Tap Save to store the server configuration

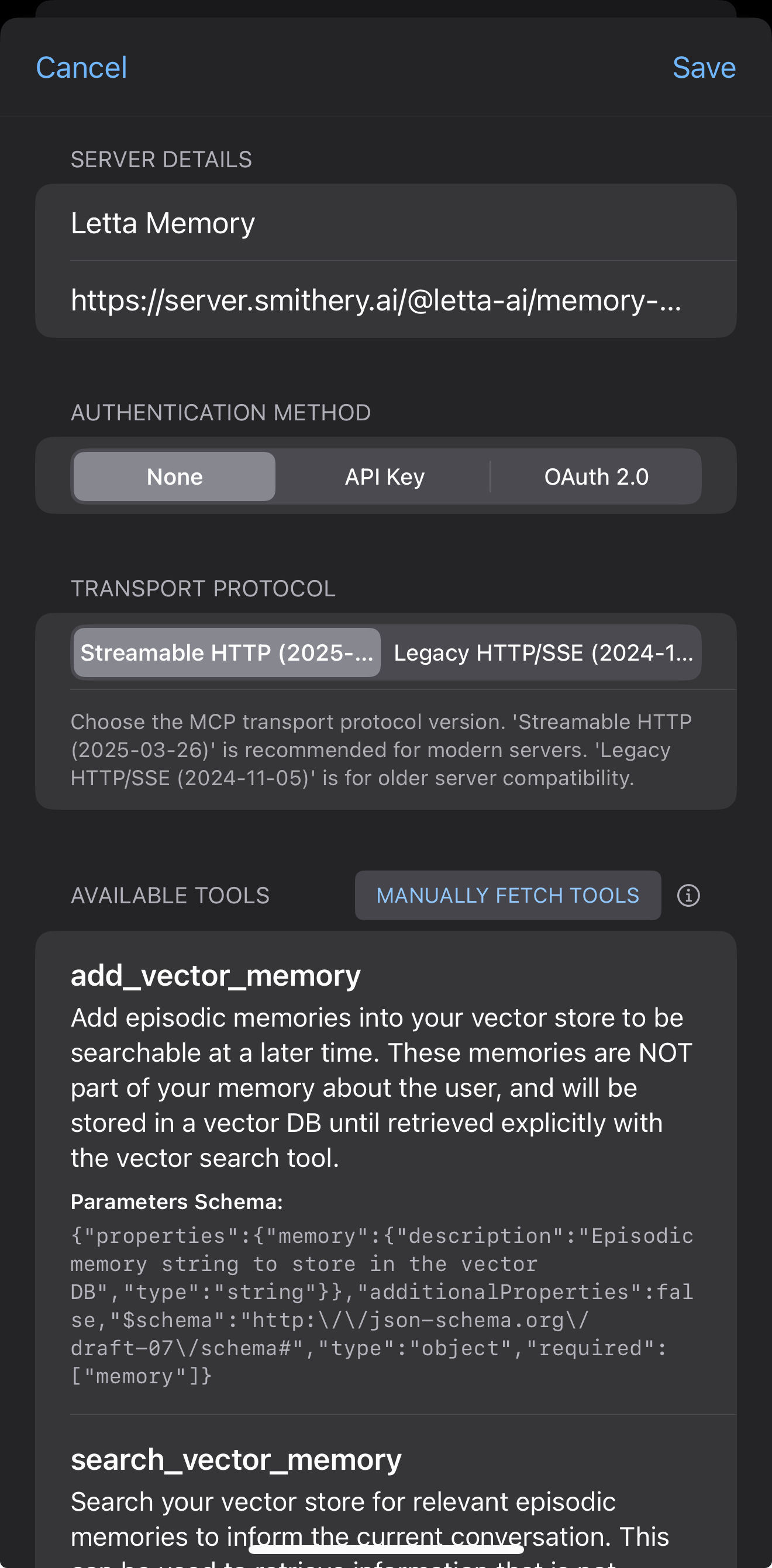tap(704, 67)
